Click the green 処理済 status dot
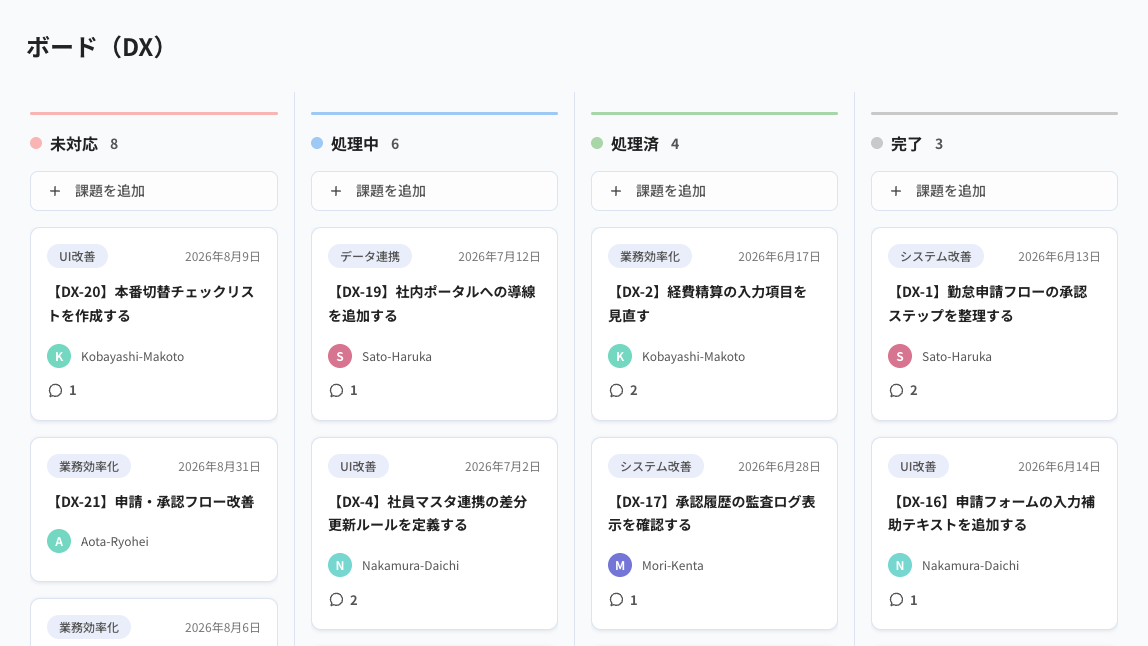 point(597,143)
